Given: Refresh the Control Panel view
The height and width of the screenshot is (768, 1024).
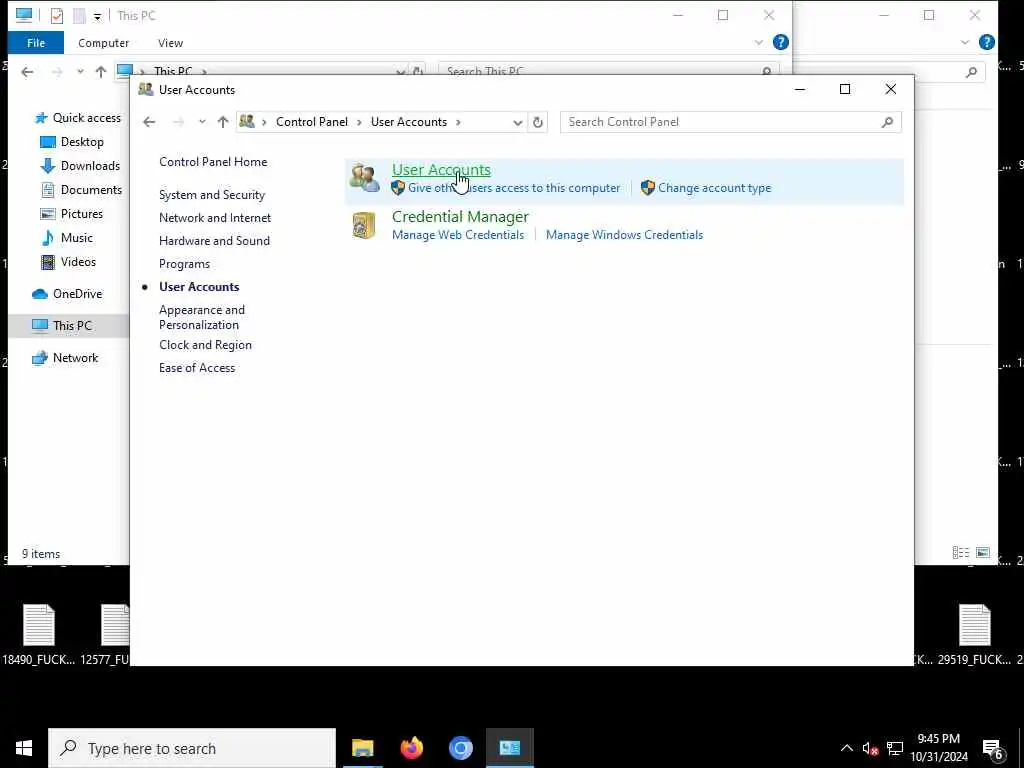Looking at the screenshot, I should tap(537, 122).
